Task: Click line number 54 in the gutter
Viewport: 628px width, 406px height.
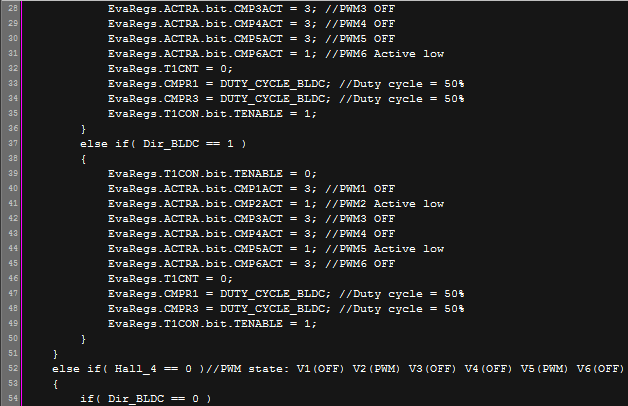Action: point(15,398)
